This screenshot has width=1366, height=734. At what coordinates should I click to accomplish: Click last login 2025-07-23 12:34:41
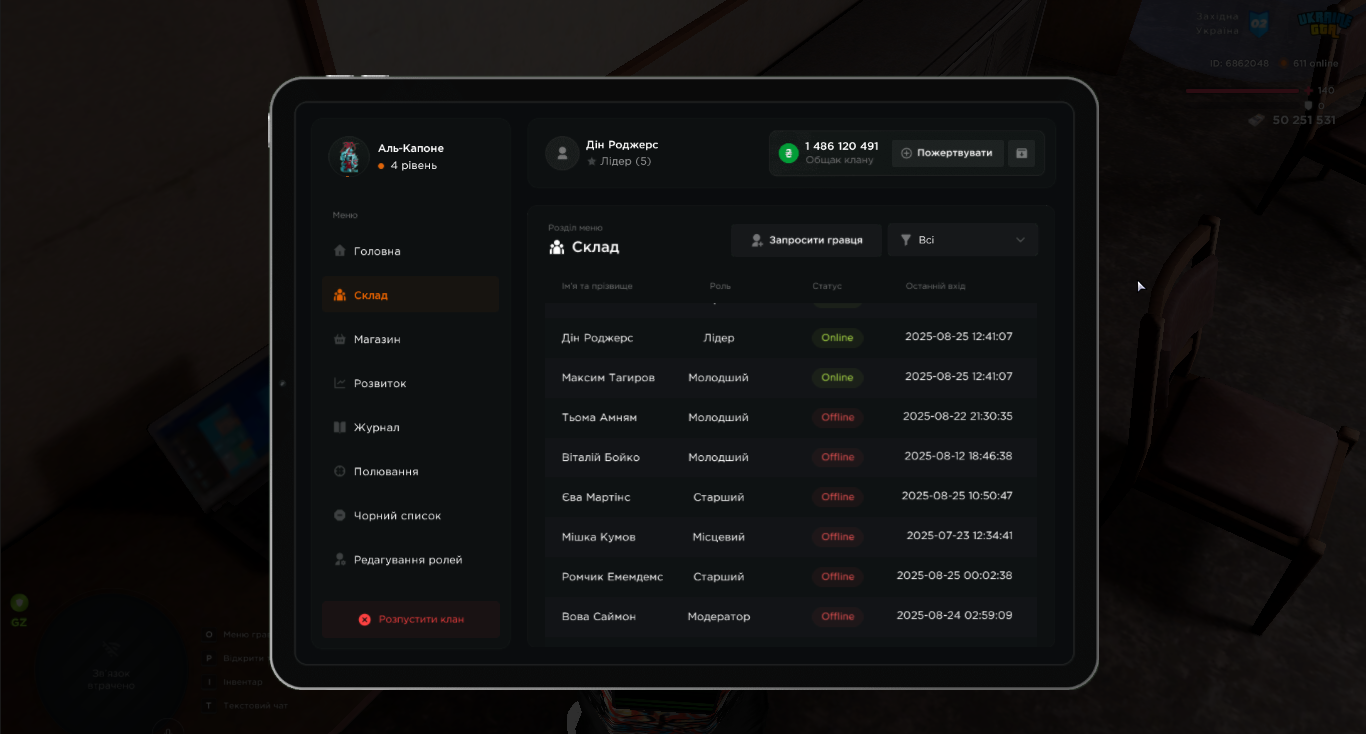[959, 536]
